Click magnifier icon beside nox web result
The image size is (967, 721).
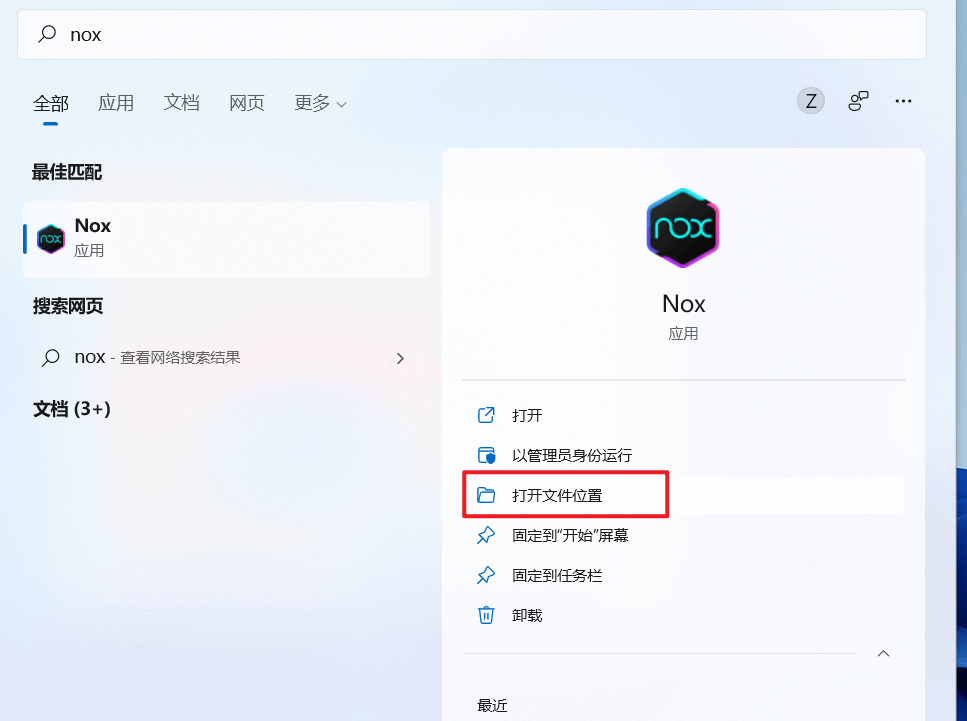(x=51, y=358)
